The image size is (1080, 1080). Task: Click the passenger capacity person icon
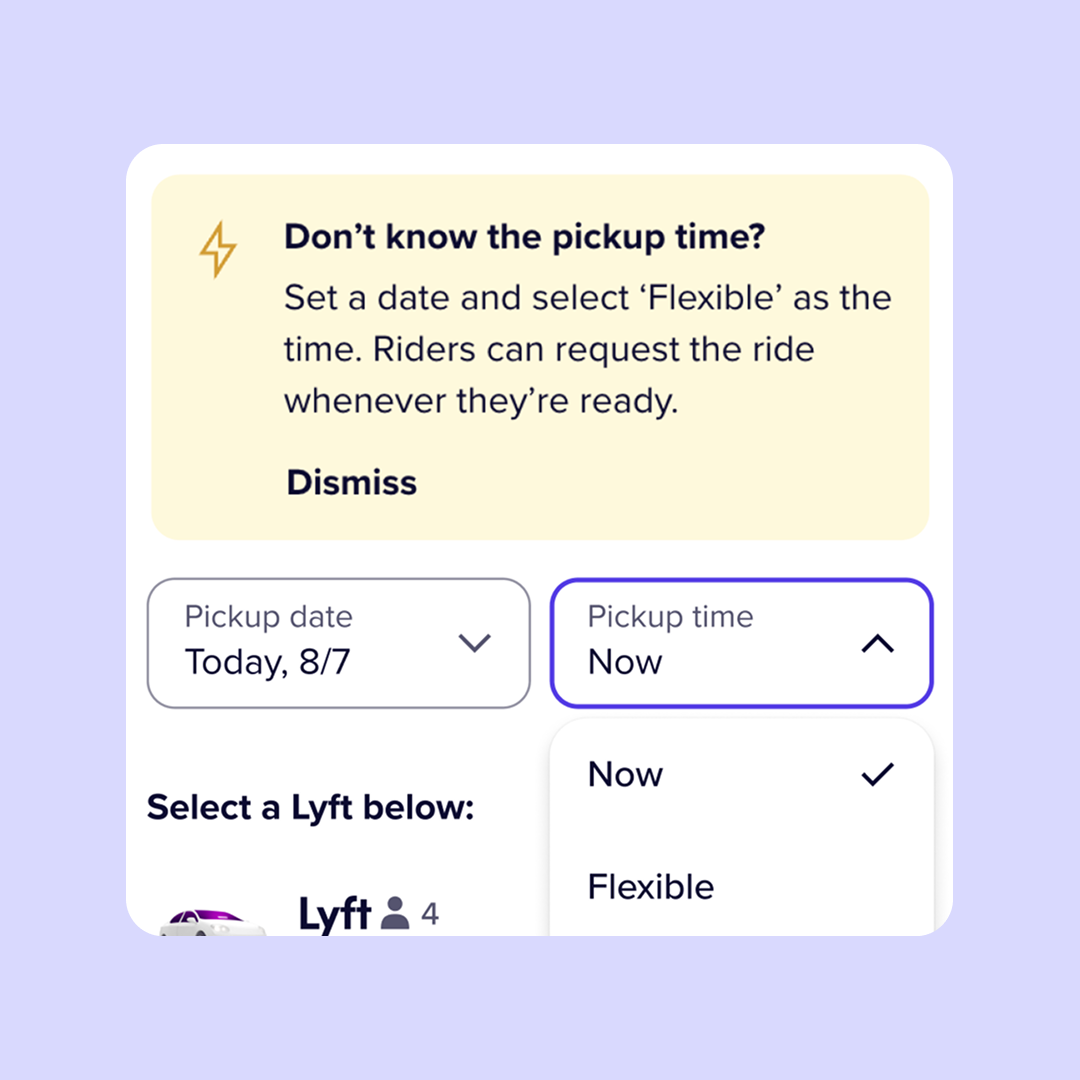(396, 913)
